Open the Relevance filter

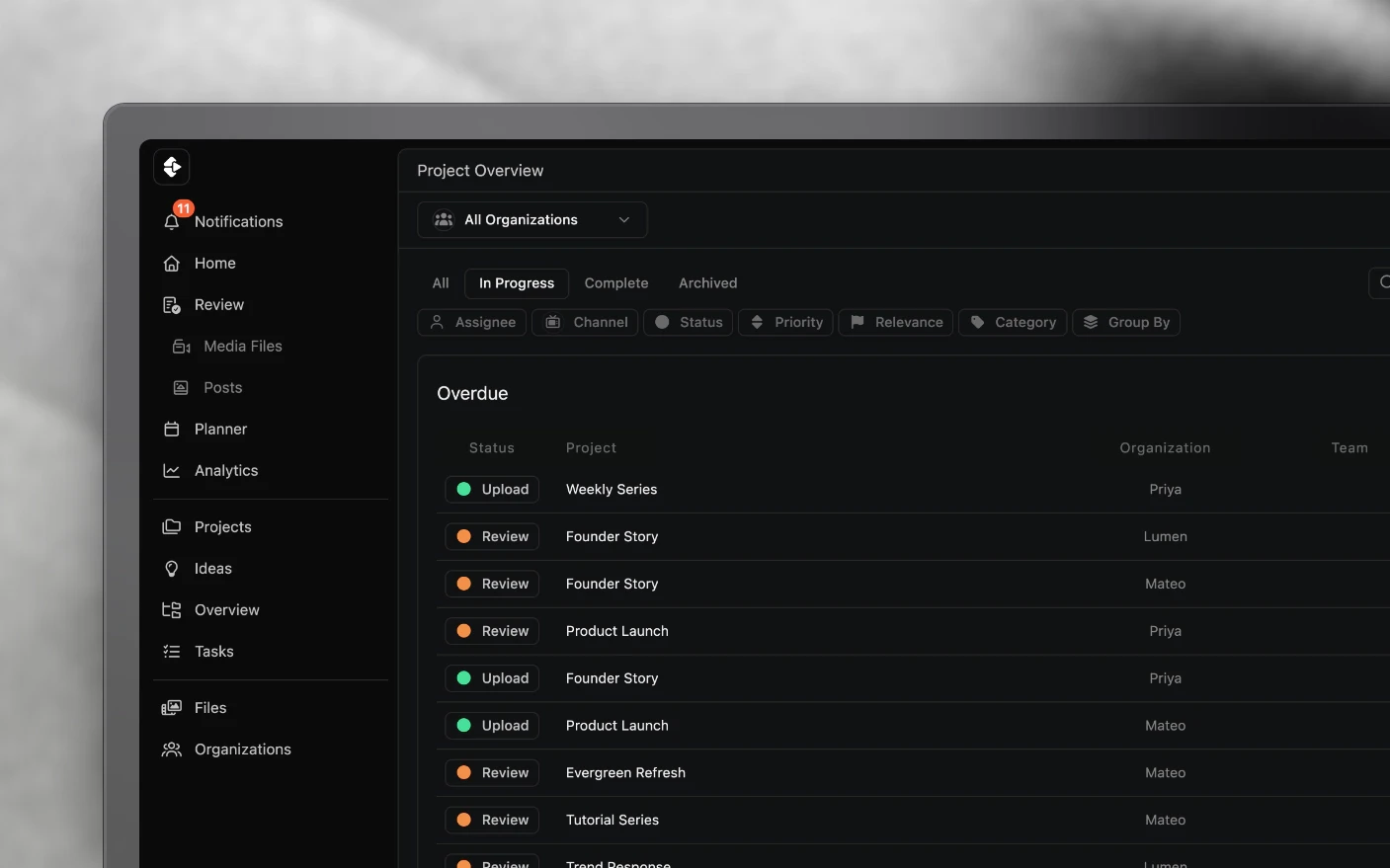pyautogui.click(x=896, y=323)
